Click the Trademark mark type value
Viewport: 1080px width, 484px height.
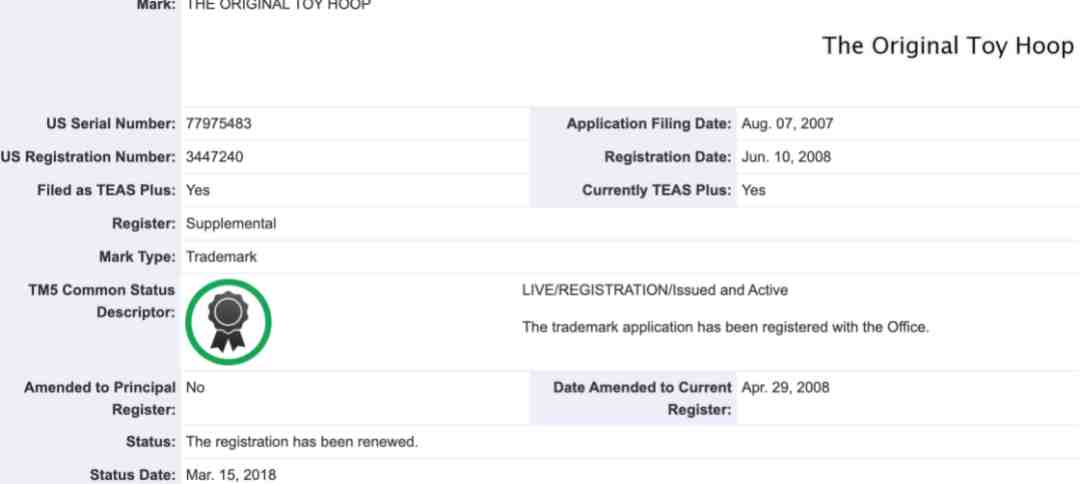pyautogui.click(x=221, y=257)
